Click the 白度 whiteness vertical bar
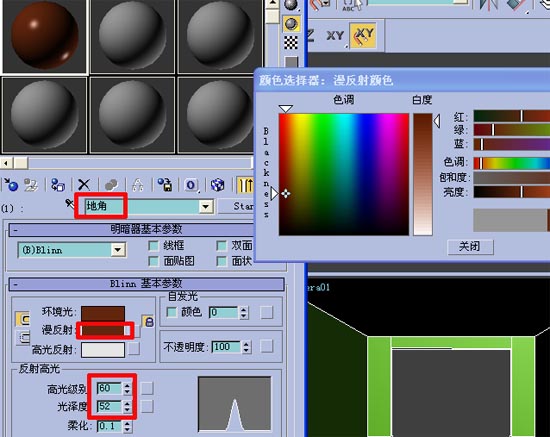Viewport: 550px width, 437px height. [423, 174]
